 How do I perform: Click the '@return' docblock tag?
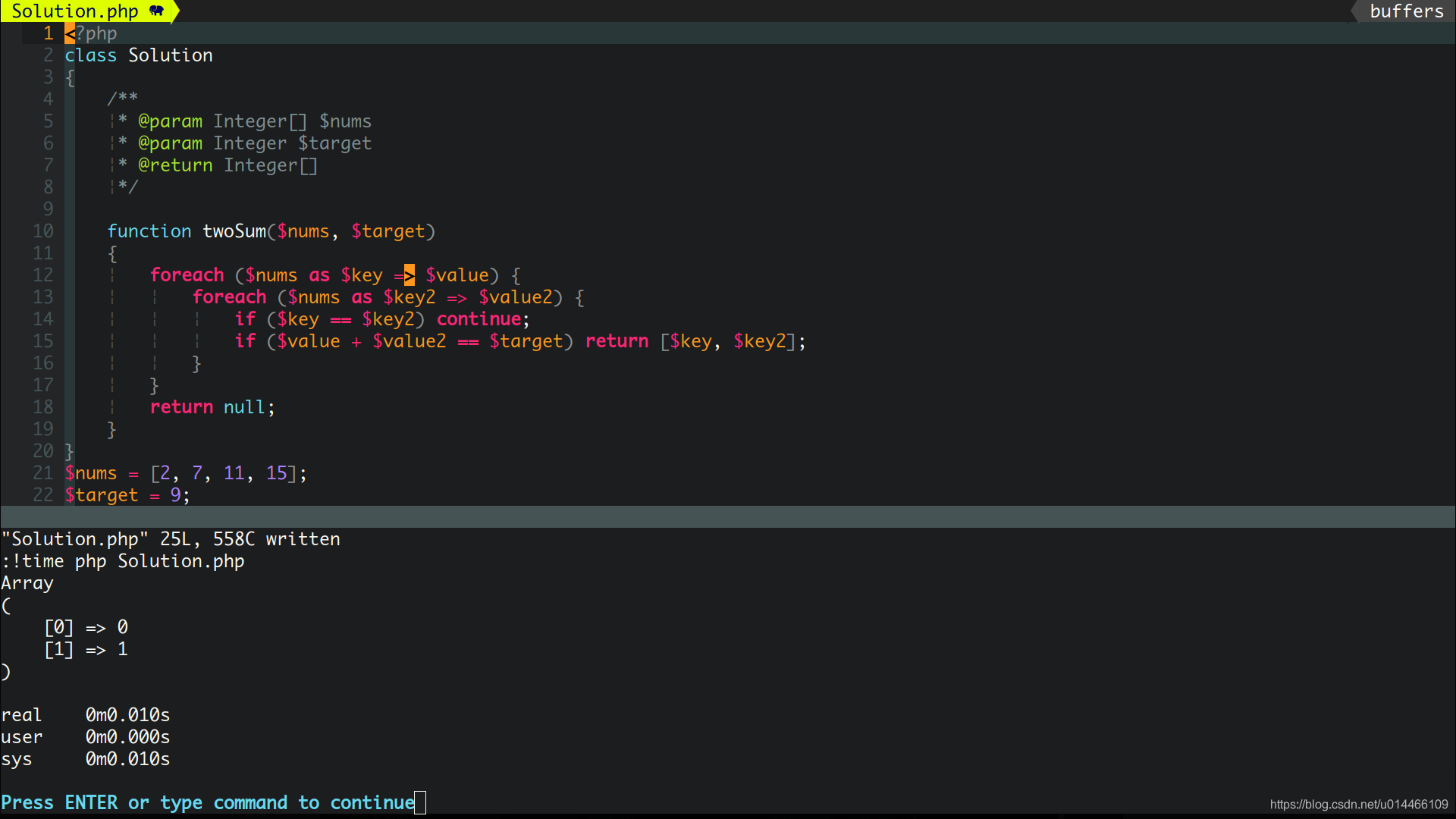point(175,165)
